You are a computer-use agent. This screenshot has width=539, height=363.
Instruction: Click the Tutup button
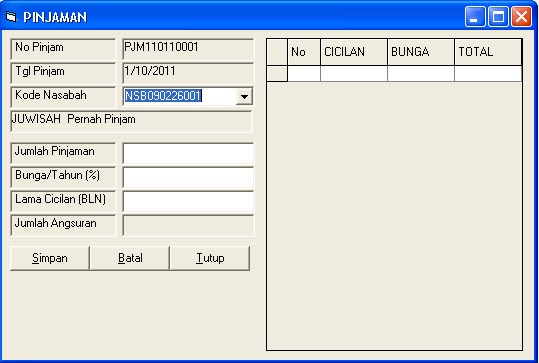click(210, 258)
